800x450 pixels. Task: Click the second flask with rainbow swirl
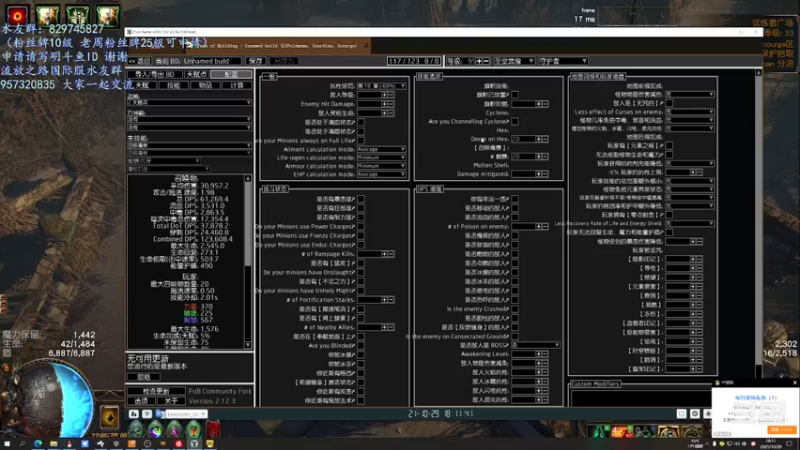[x=156, y=430]
